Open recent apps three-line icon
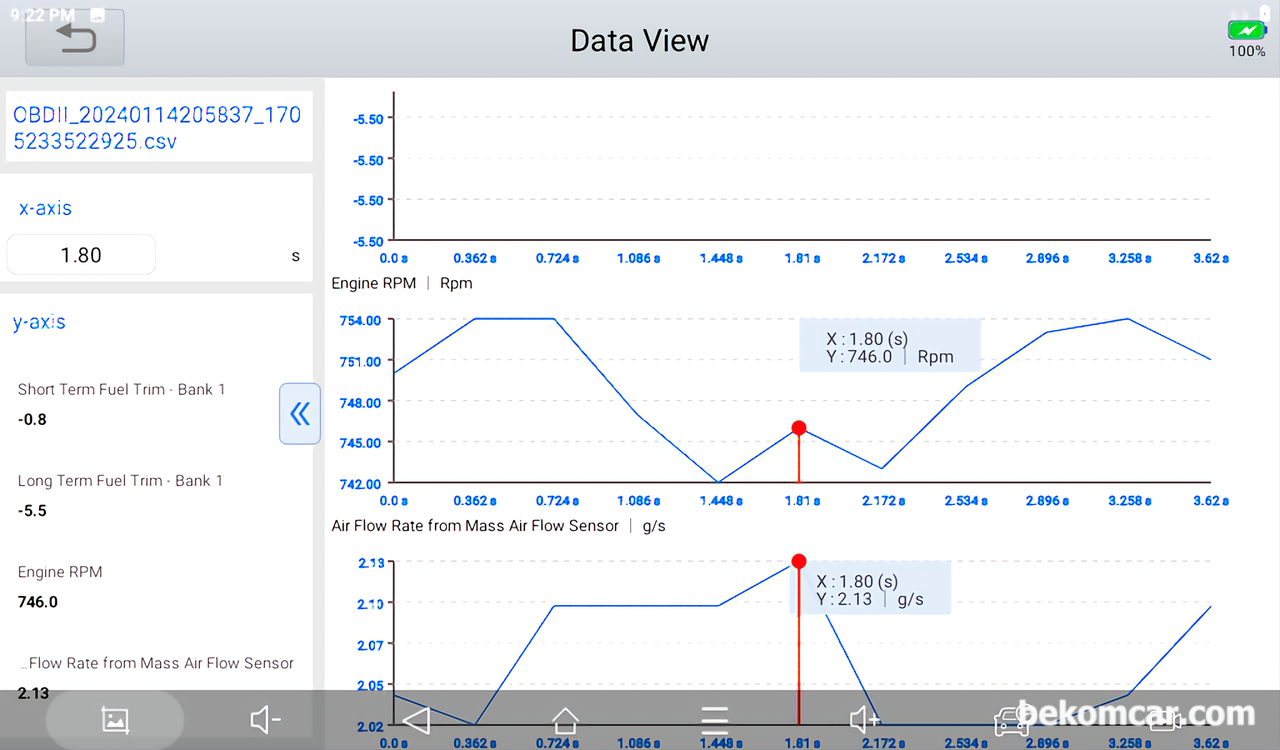Viewport: 1280px width, 750px height. (714, 719)
